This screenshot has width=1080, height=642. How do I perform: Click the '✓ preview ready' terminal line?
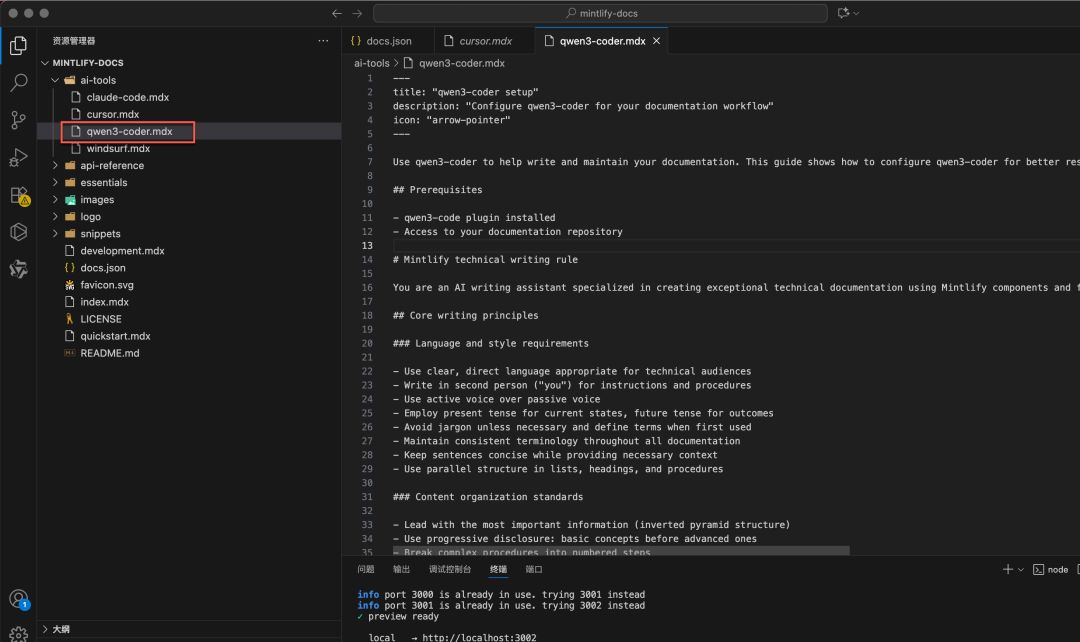tap(398, 617)
